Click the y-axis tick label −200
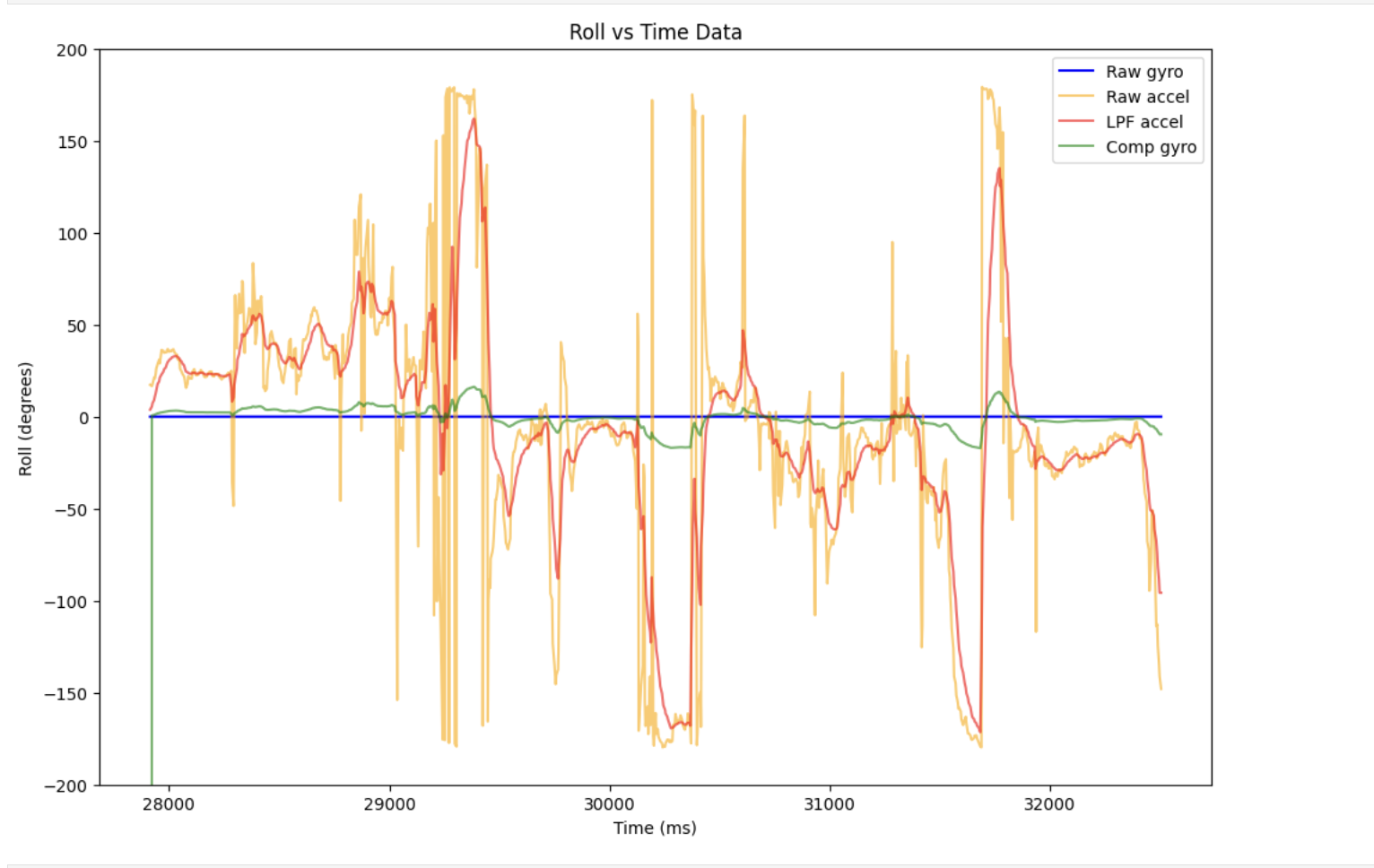This screenshot has width=1374, height=868. tap(65, 786)
